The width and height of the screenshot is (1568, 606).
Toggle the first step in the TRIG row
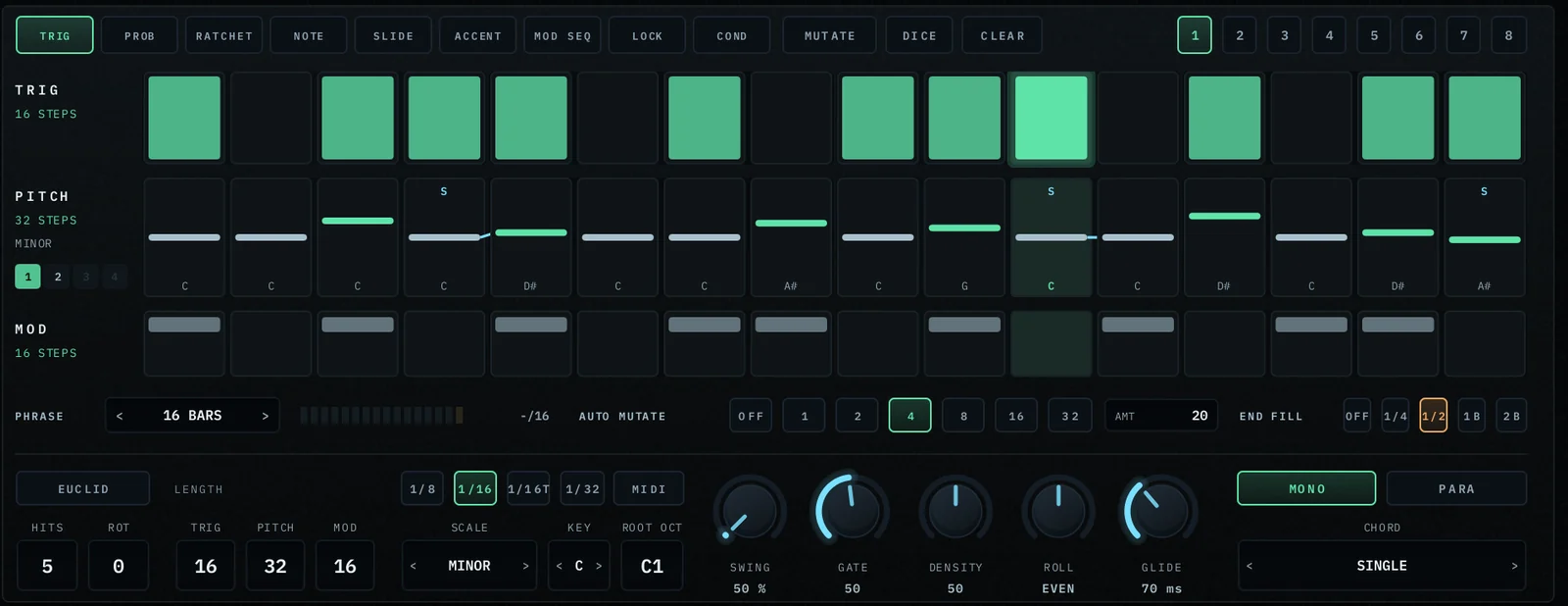tap(184, 118)
